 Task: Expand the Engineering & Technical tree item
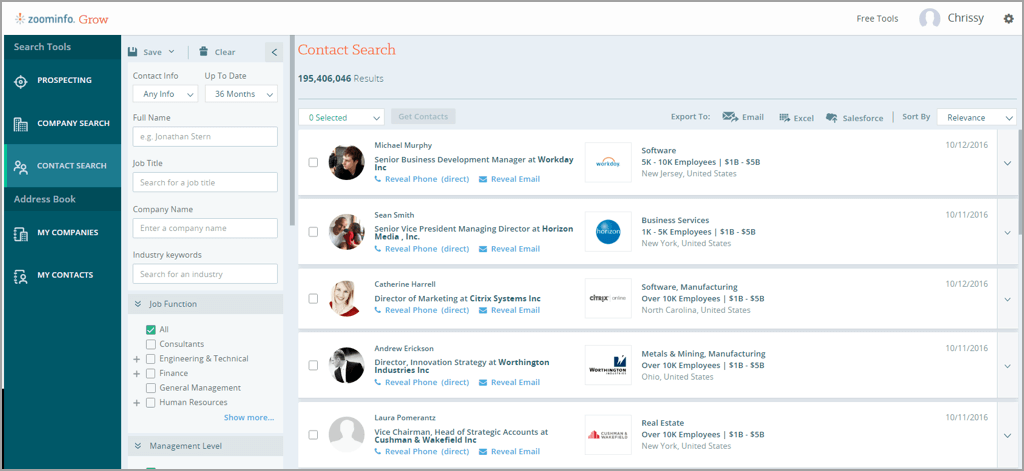[136, 359]
